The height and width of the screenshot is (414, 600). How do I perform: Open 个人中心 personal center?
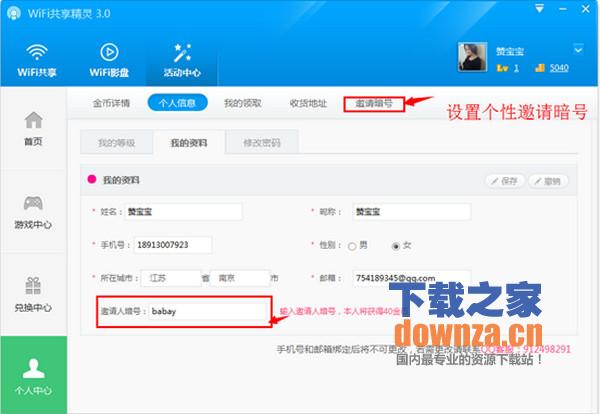34,375
